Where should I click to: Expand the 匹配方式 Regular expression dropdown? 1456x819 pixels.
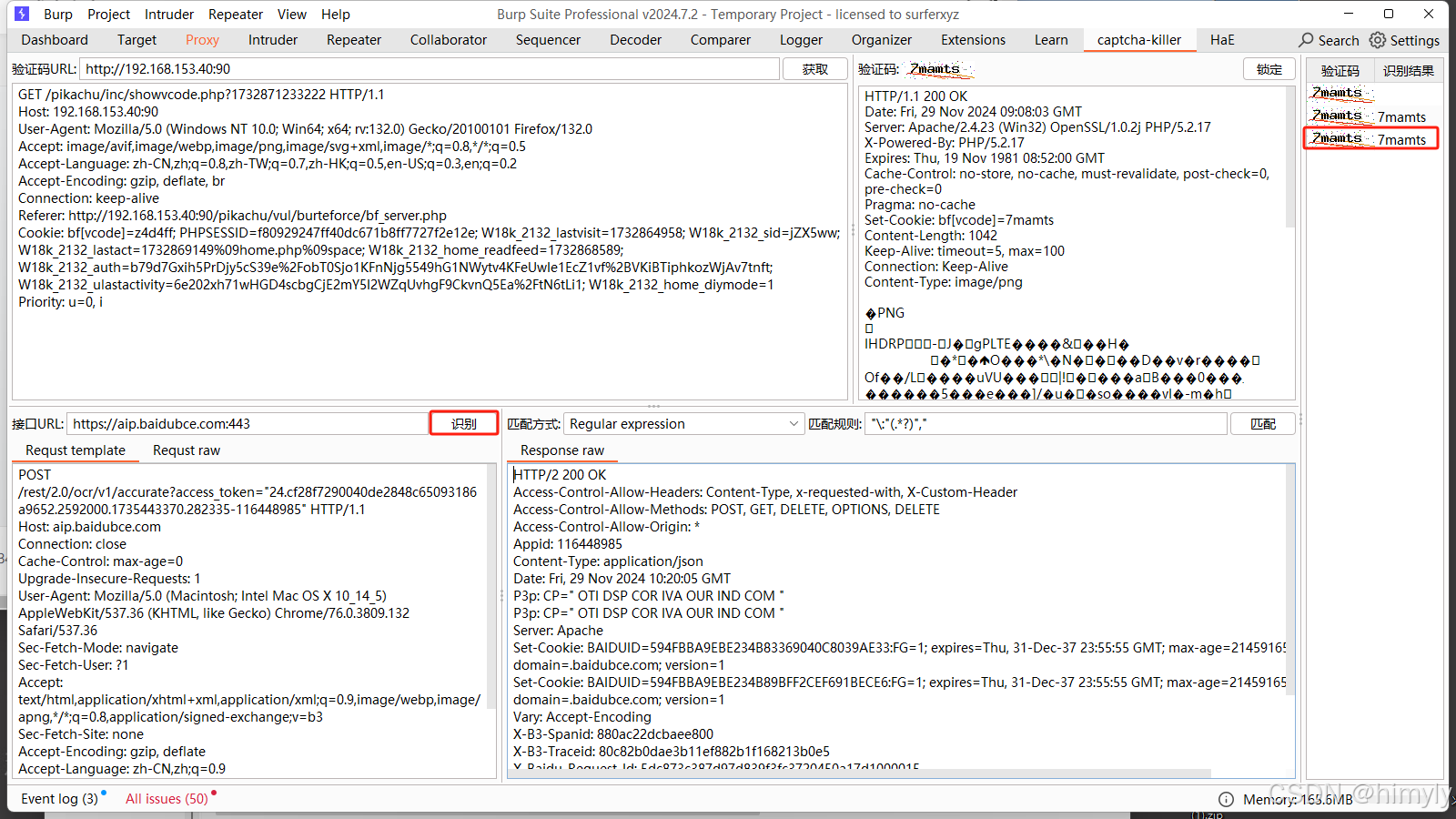pos(683,423)
